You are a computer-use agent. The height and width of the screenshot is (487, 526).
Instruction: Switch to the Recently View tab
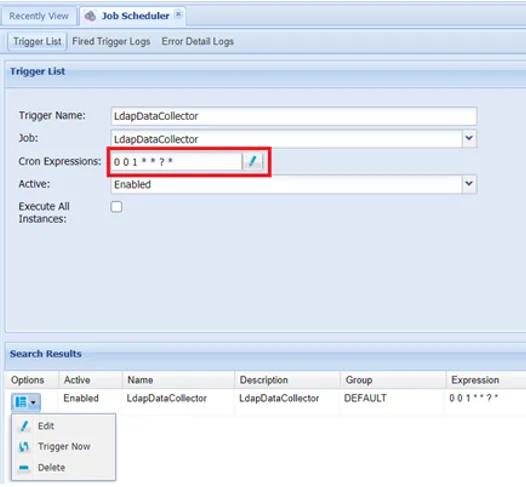pos(39,16)
